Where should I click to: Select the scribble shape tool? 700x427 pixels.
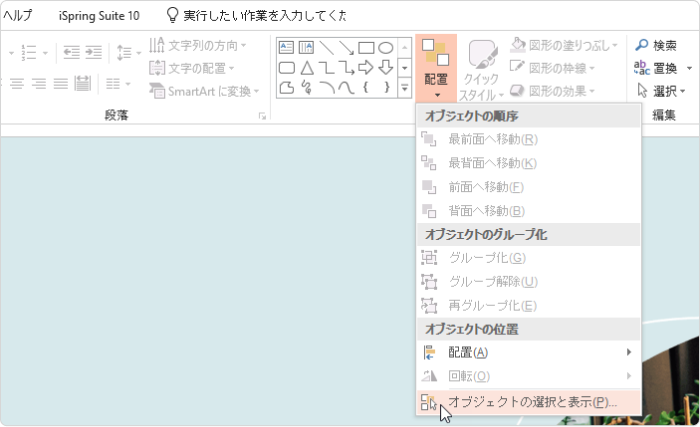tap(307, 88)
